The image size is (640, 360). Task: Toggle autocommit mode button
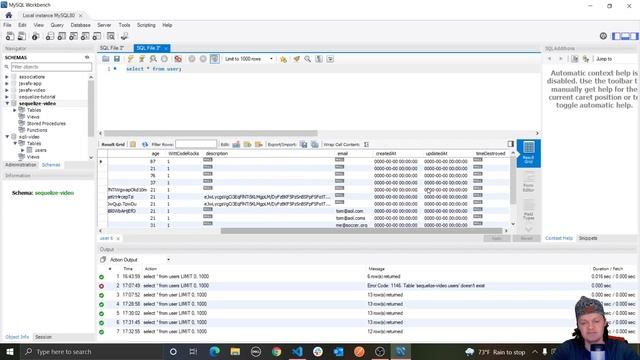tap(214, 59)
